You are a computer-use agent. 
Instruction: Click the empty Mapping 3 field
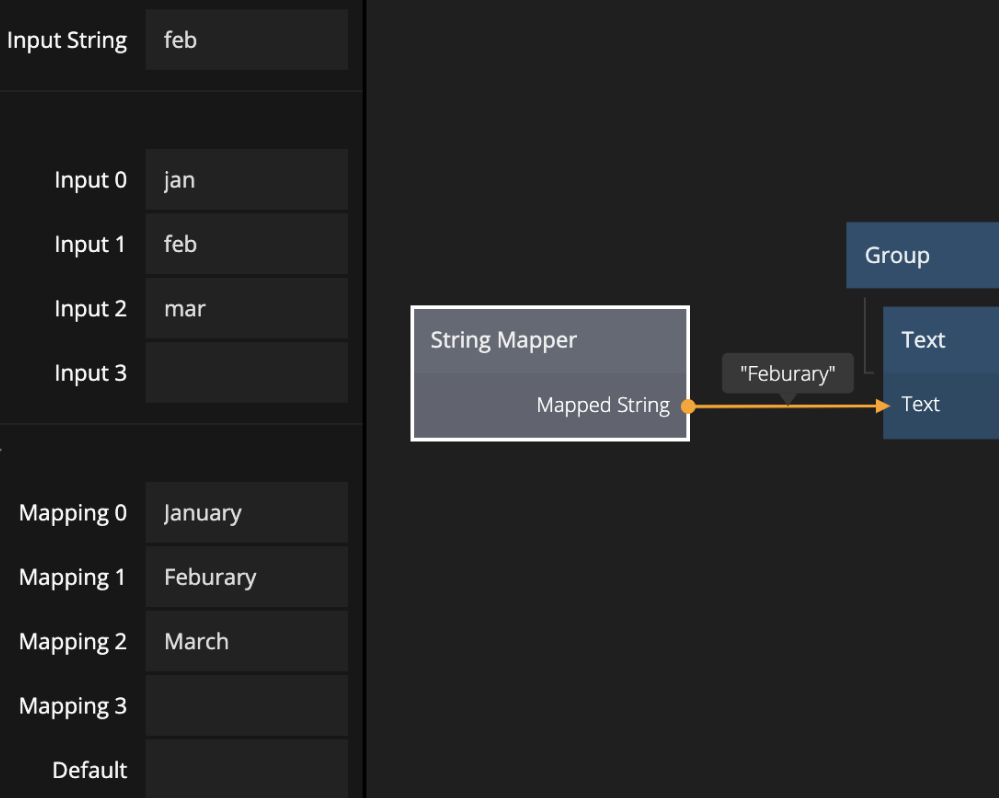246,705
